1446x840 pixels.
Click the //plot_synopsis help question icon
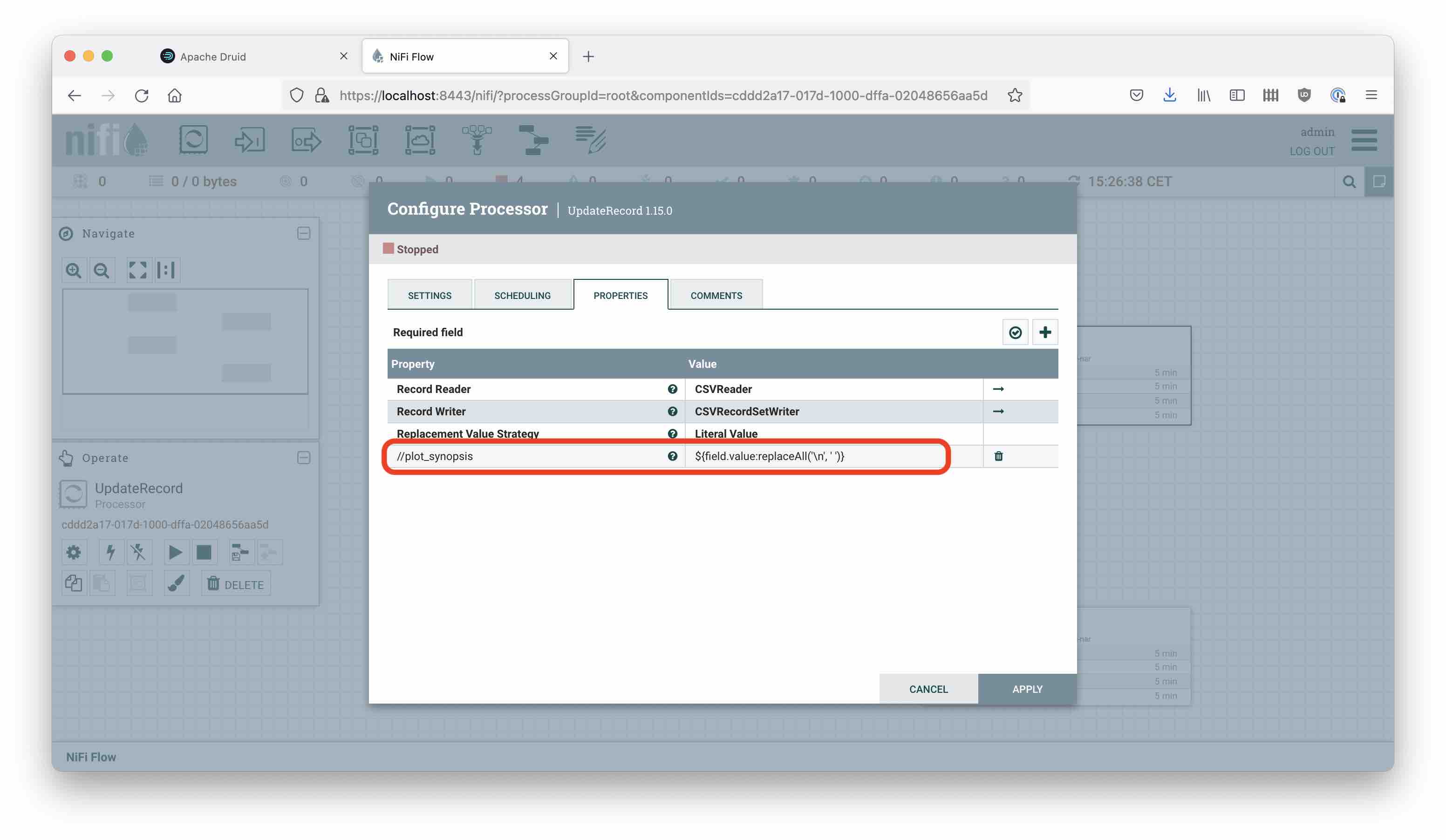coord(673,456)
